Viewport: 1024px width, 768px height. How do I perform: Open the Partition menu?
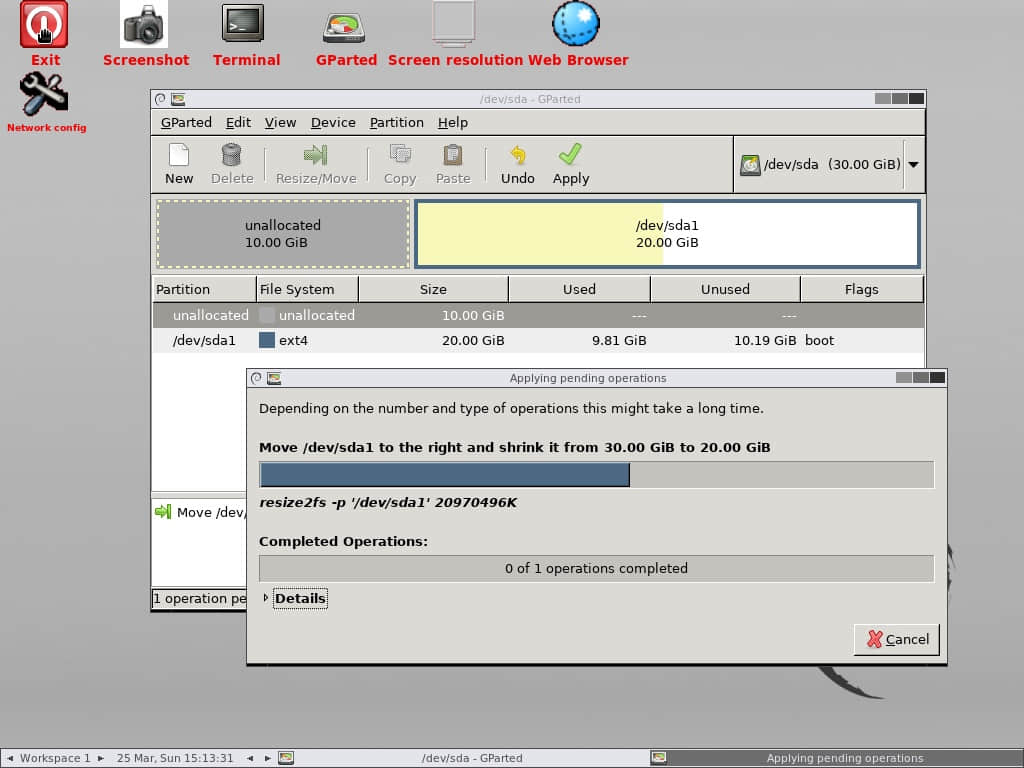(x=396, y=122)
